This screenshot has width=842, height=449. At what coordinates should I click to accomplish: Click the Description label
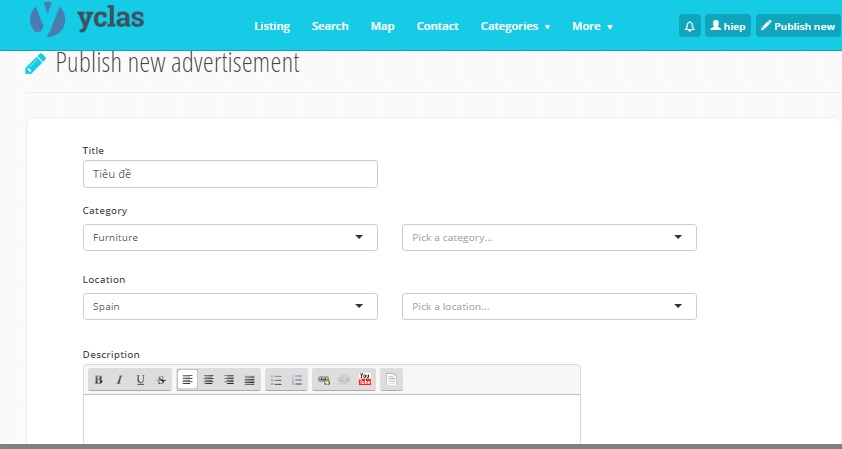point(111,354)
